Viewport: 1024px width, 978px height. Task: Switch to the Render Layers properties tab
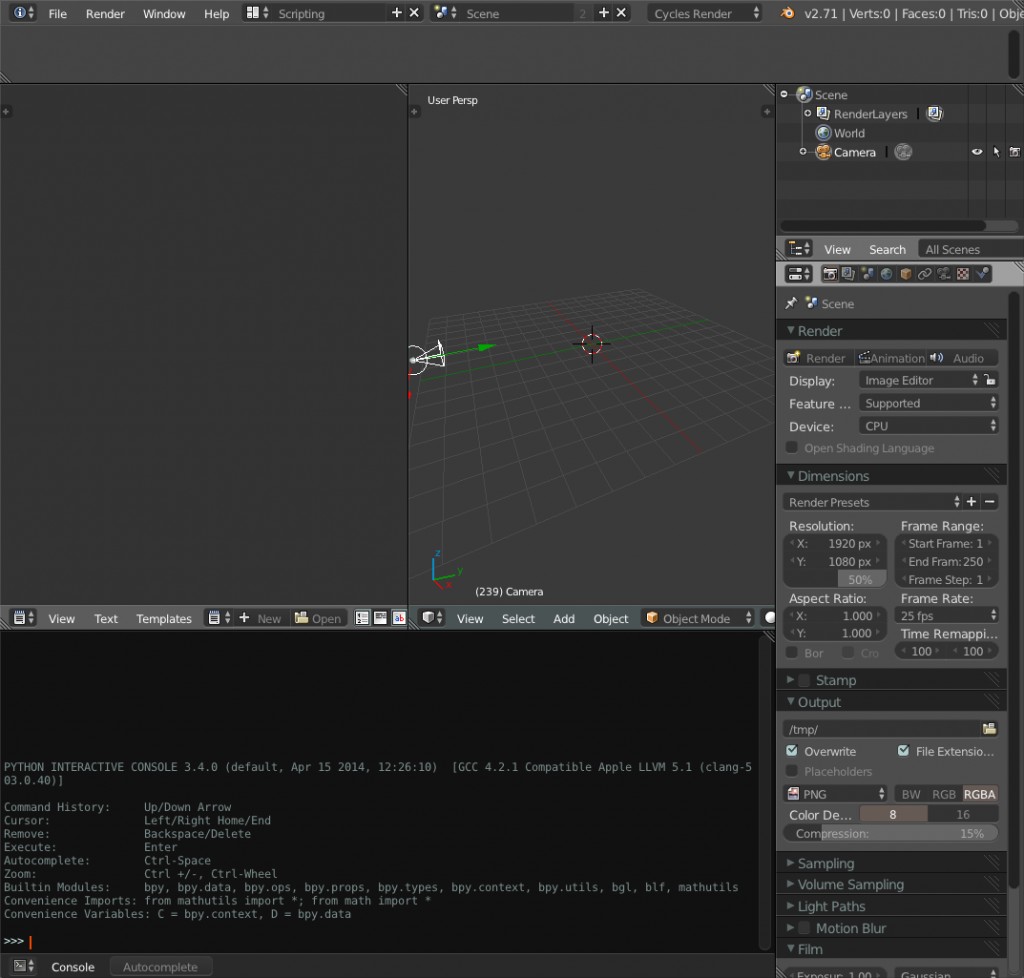[848, 273]
